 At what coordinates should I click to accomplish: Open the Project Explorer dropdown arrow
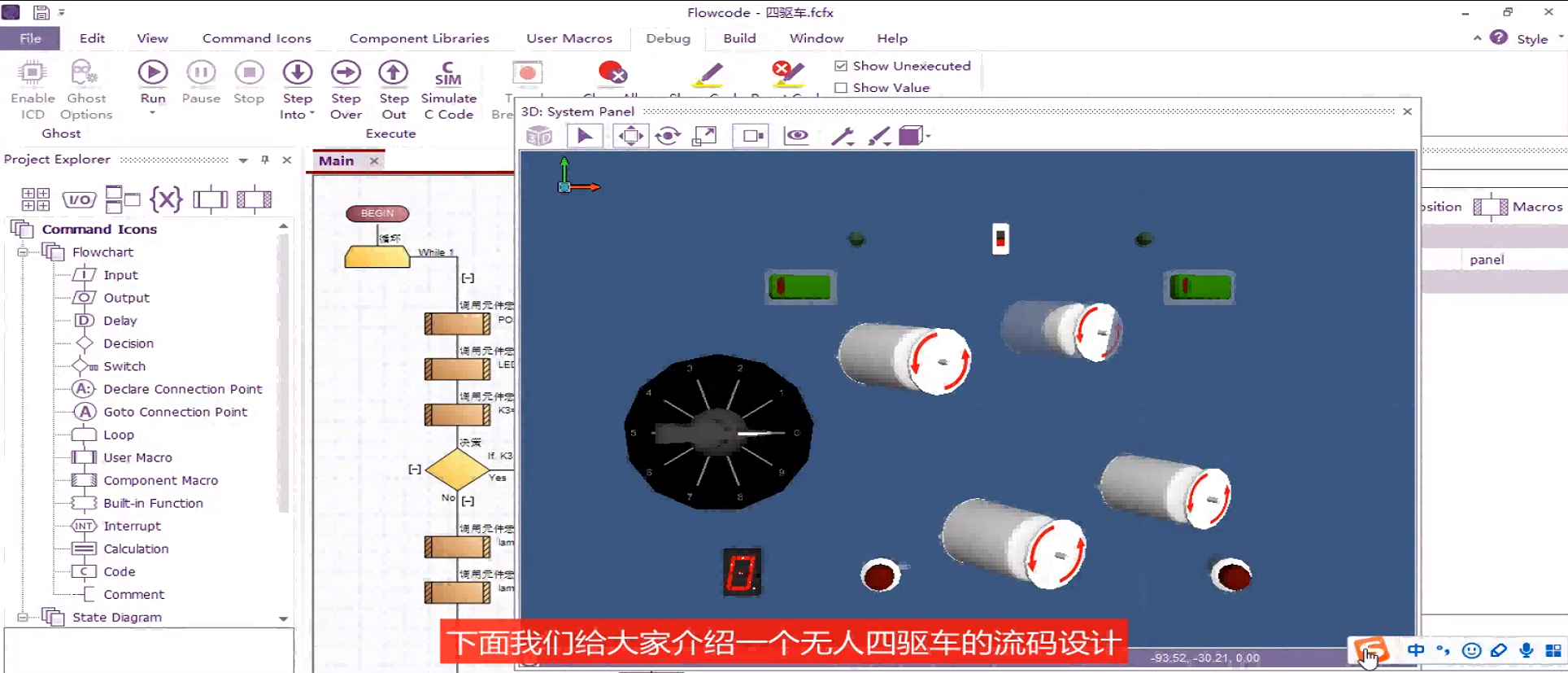[243, 160]
